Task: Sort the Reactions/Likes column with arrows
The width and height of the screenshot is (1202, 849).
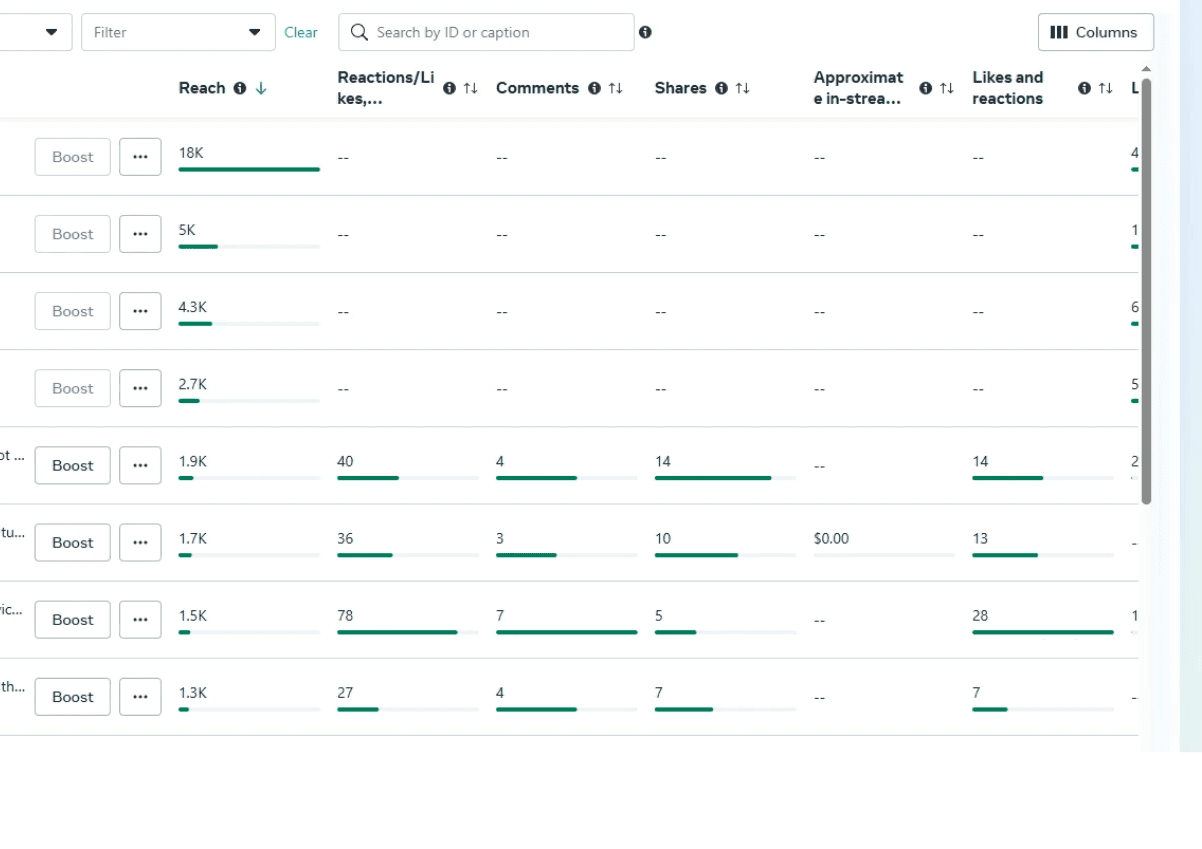Action: (470, 88)
